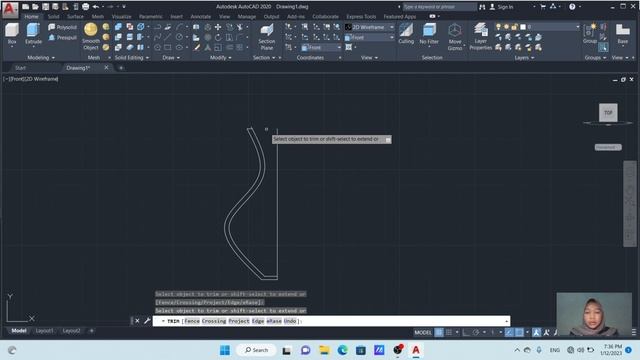Toggle polar tracking in the status bar

pos(476,332)
